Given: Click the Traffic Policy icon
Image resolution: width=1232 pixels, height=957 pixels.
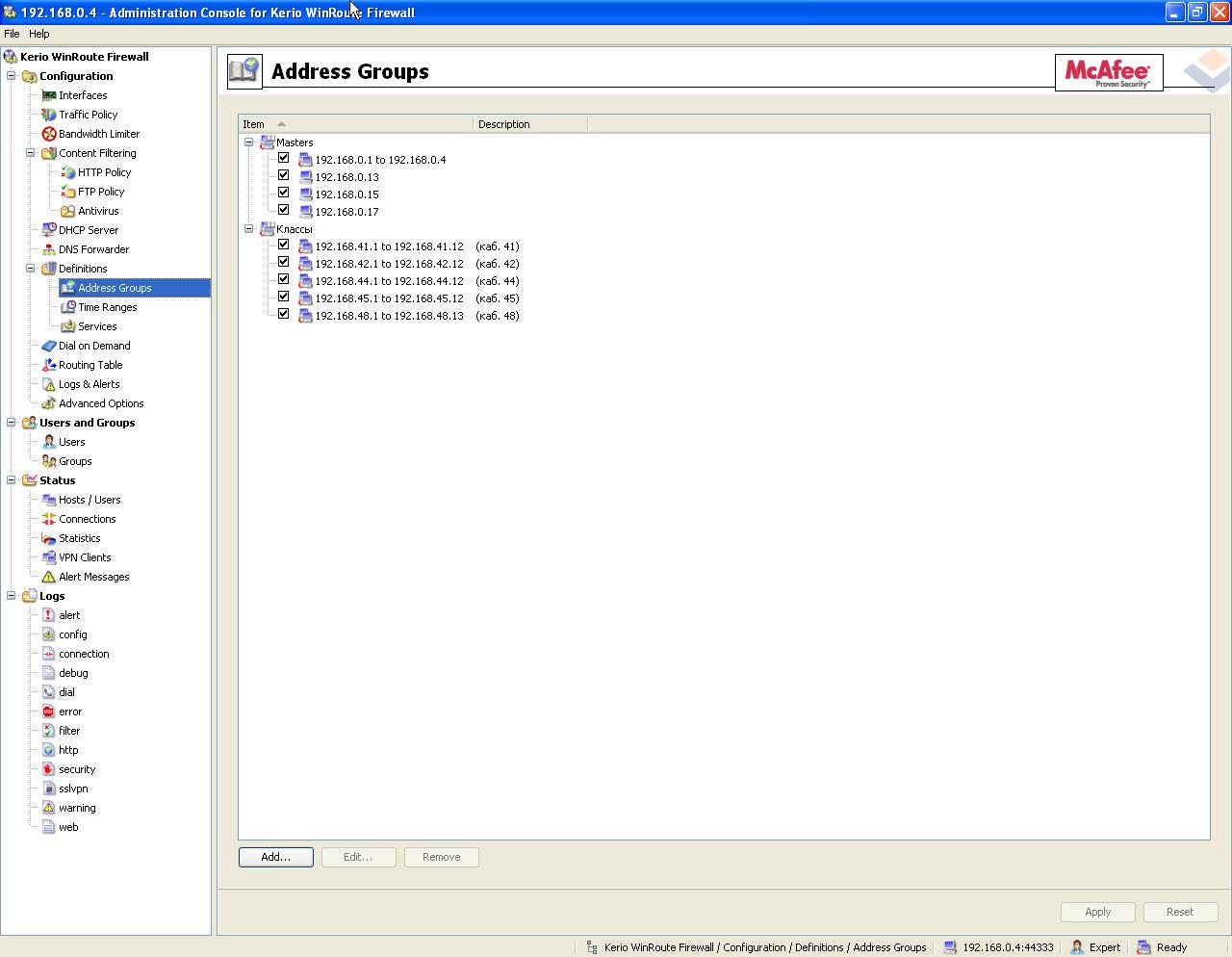Looking at the screenshot, I should click(48, 115).
